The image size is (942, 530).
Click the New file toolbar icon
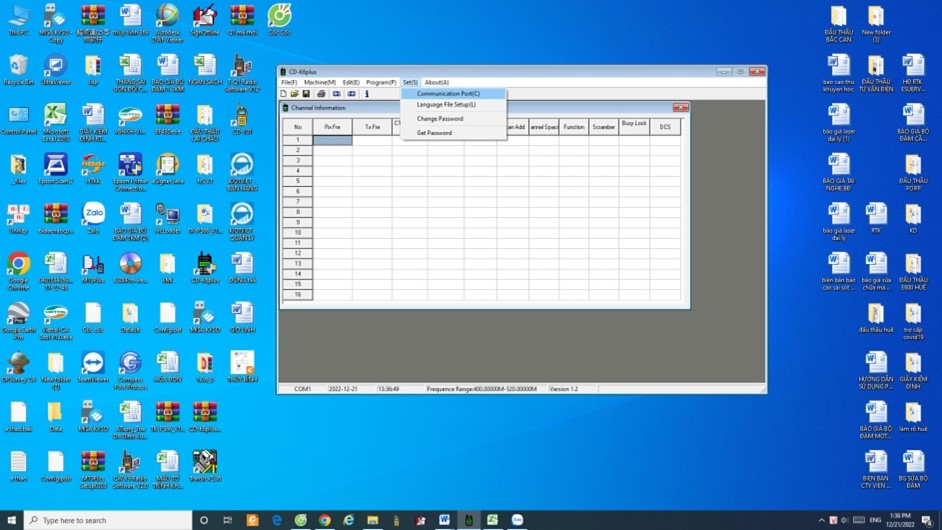pyautogui.click(x=284, y=94)
